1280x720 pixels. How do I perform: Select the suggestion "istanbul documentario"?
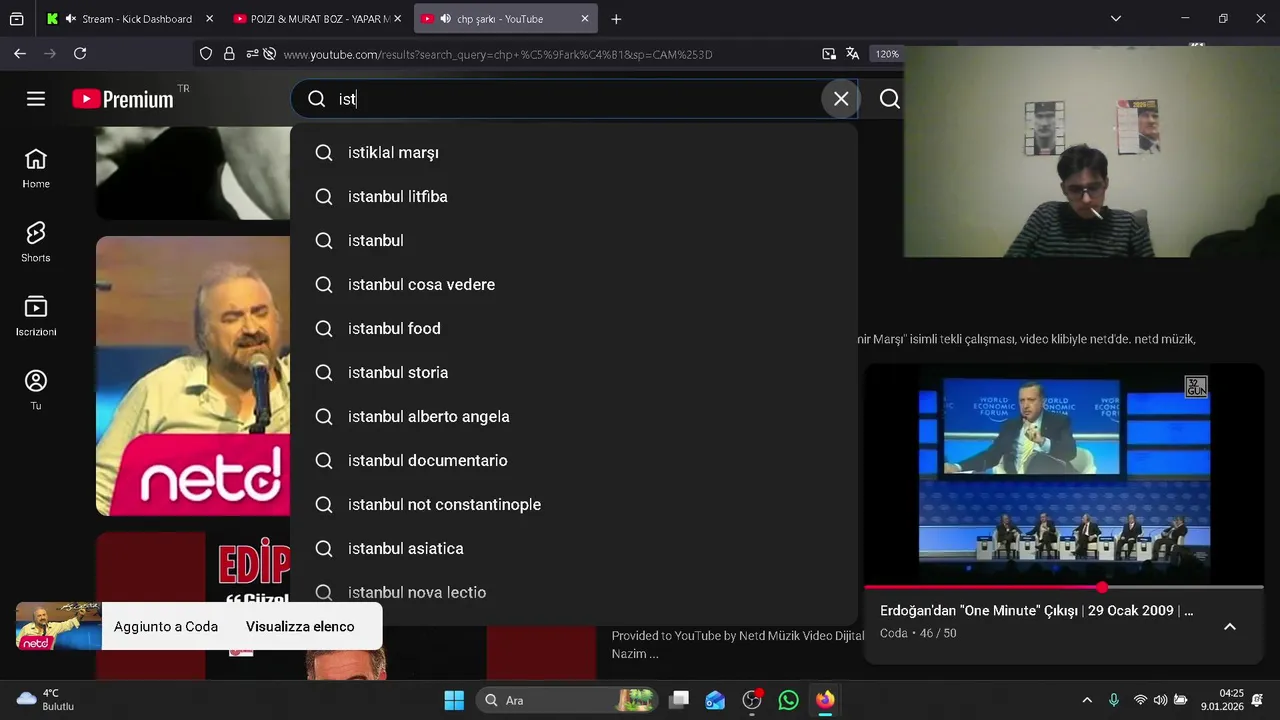574,461
